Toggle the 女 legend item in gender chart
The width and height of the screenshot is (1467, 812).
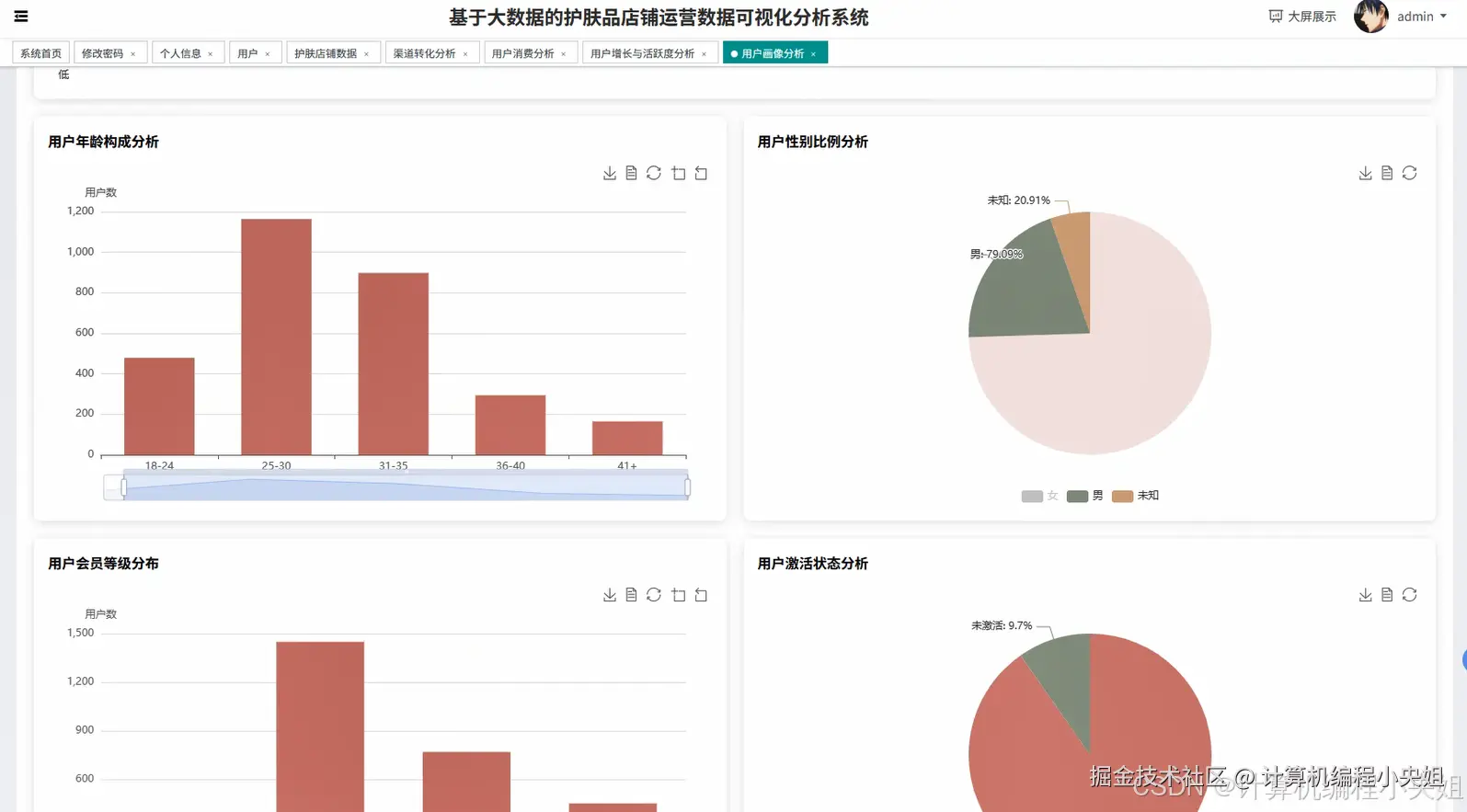click(x=1040, y=496)
